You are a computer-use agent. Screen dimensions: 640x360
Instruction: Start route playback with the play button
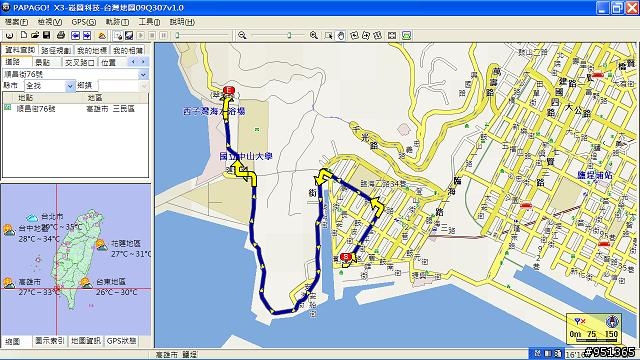[141, 36]
